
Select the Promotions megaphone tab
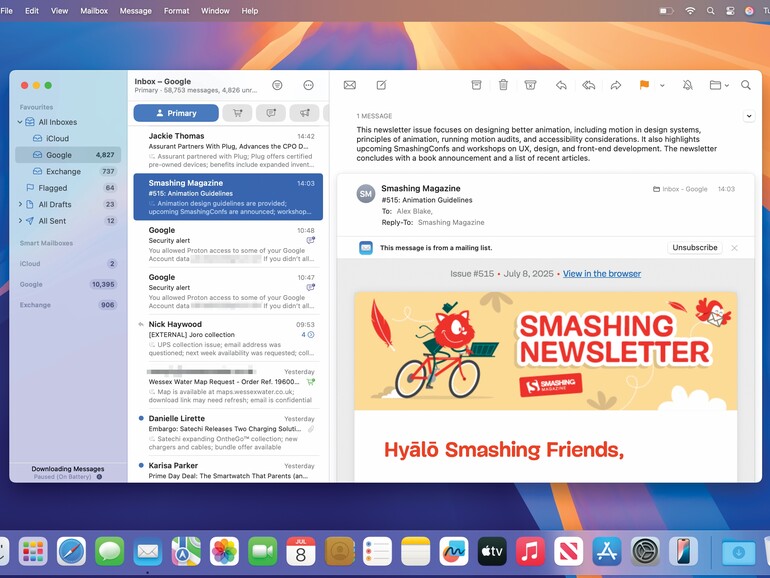[304, 113]
